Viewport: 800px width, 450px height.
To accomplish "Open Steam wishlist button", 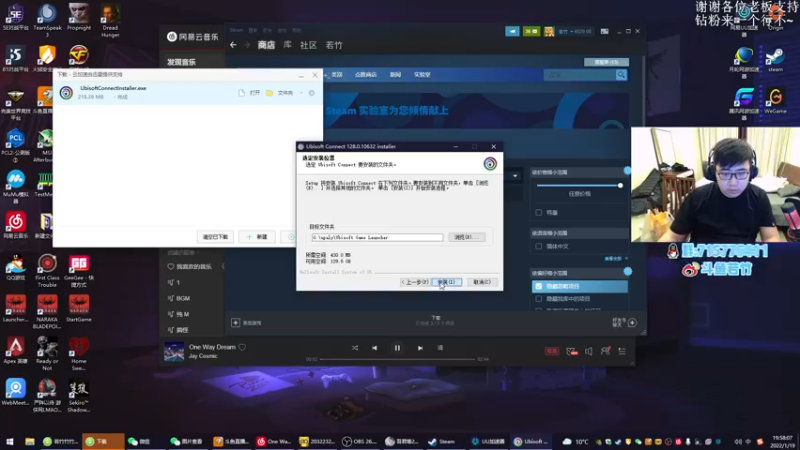I will [607, 62].
